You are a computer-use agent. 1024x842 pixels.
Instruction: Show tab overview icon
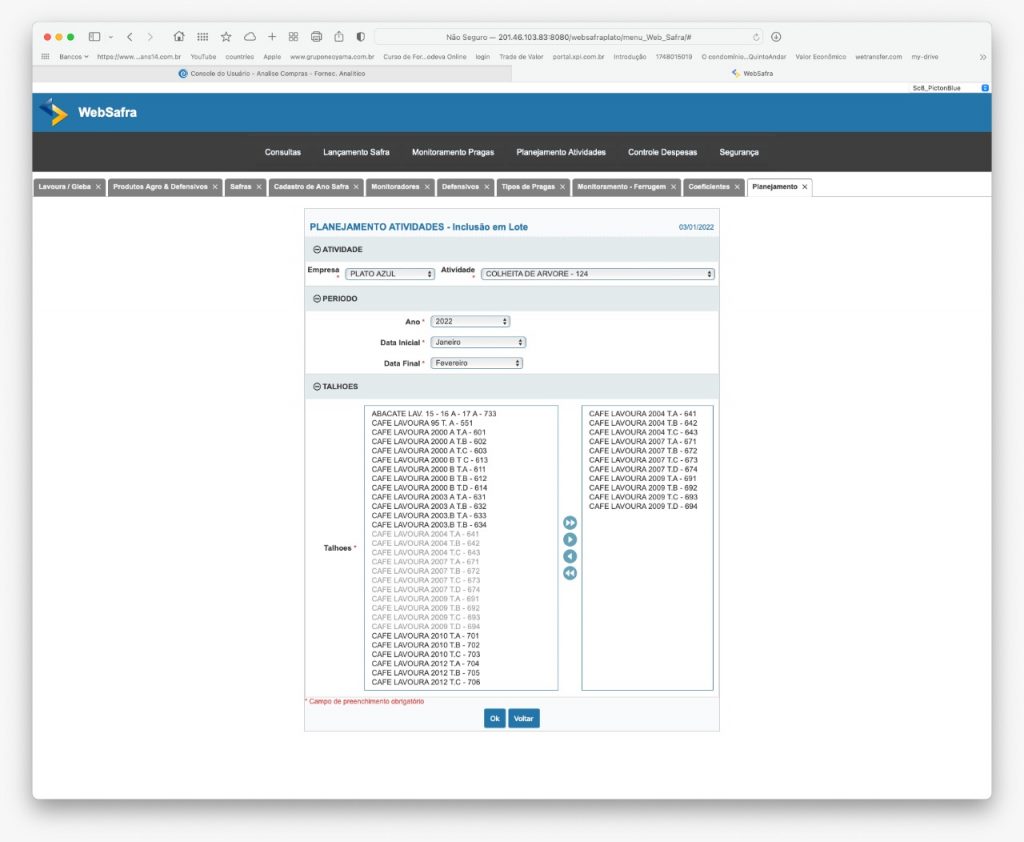(293, 37)
